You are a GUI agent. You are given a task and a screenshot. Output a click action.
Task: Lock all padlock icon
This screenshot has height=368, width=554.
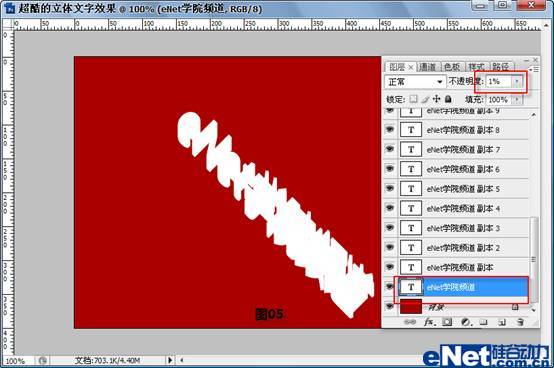(448, 99)
